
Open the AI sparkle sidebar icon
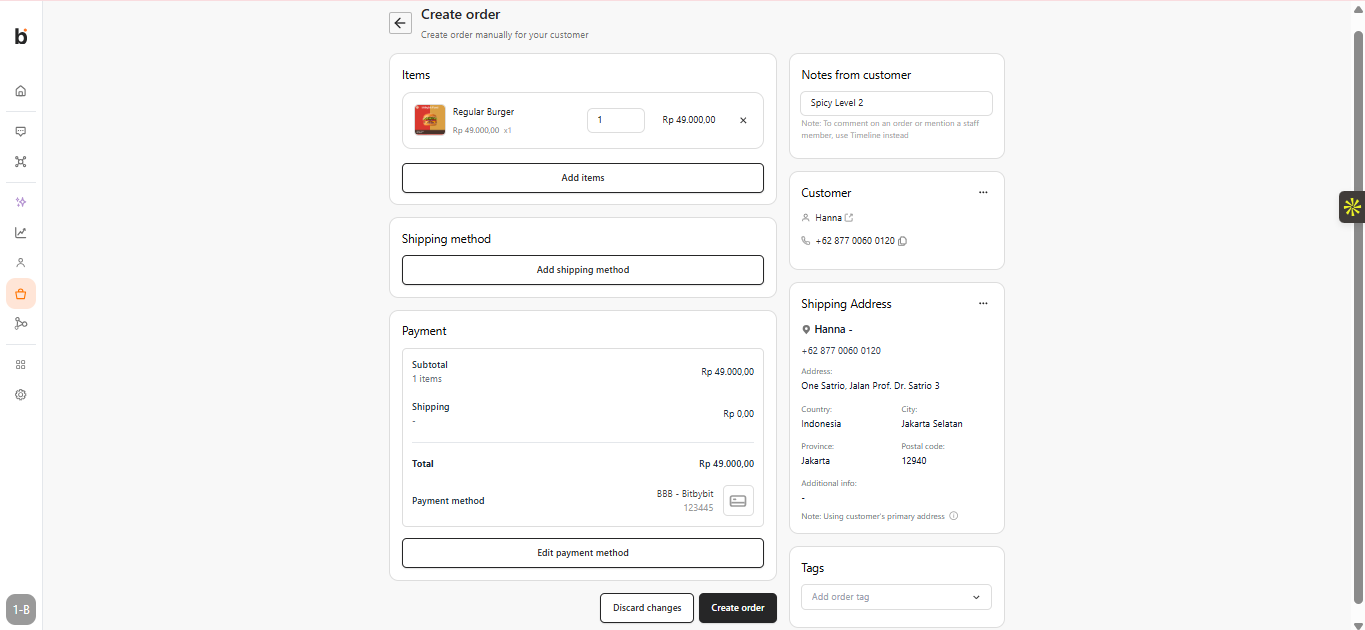tap(20, 202)
